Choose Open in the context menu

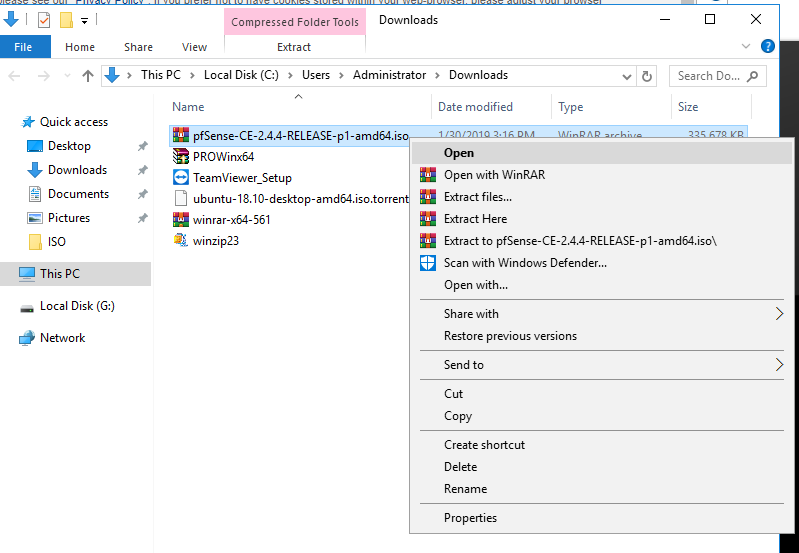tap(601, 153)
